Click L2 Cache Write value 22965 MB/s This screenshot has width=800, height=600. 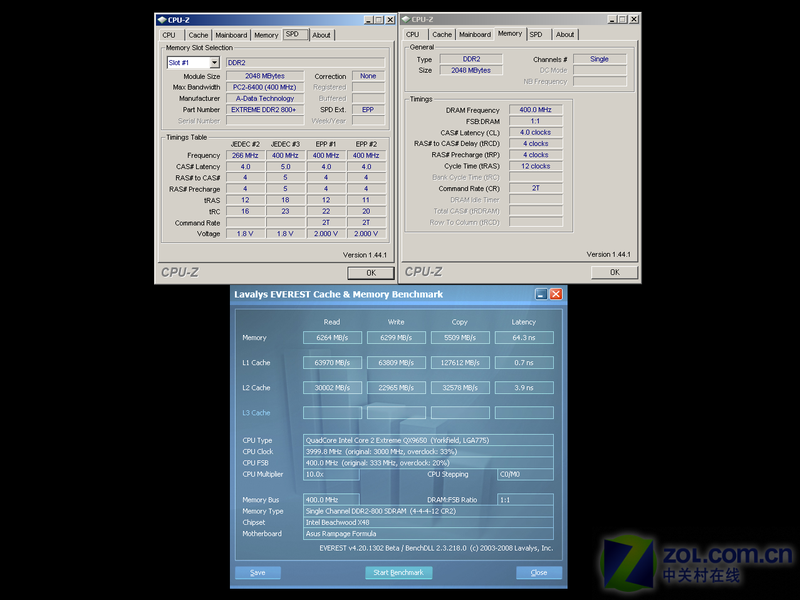[x=396, y=388]
